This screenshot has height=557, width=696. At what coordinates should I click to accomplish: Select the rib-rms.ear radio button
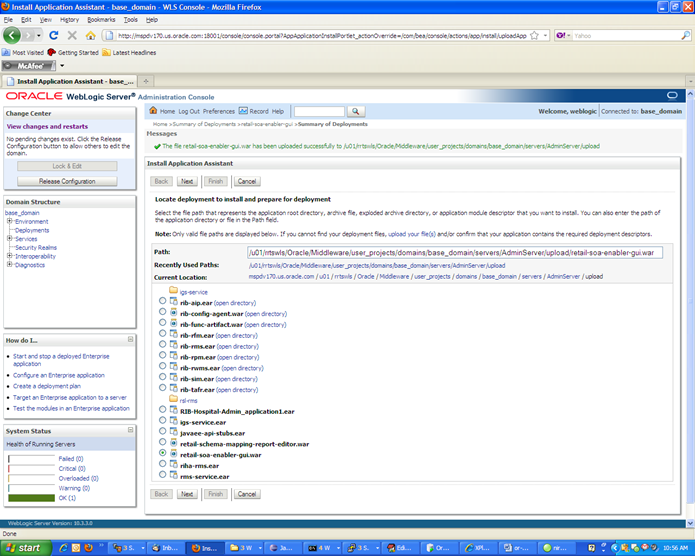(x=162, y=344)
